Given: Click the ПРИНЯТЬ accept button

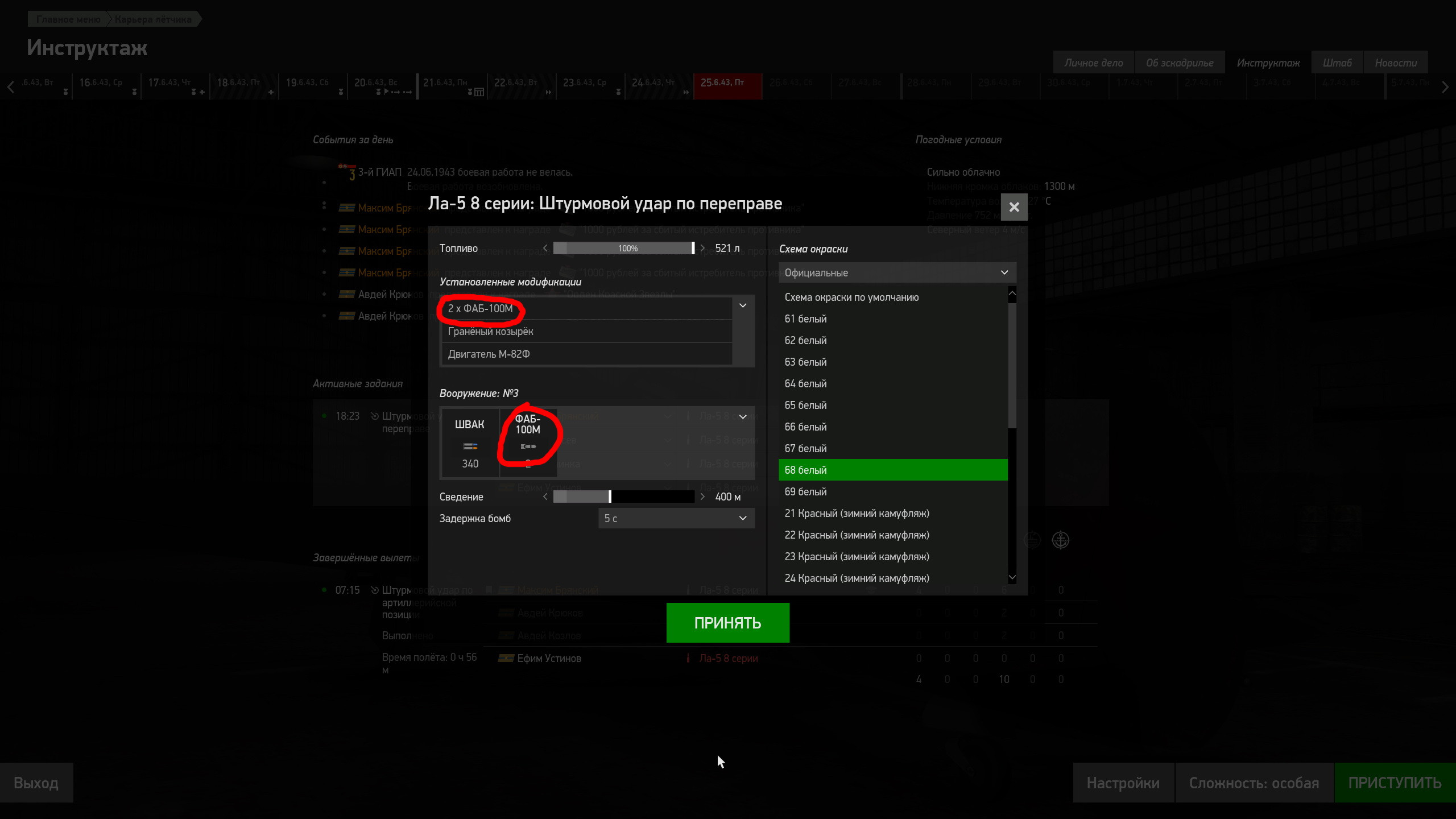Looking at the screenshot, I should [727, 623].
